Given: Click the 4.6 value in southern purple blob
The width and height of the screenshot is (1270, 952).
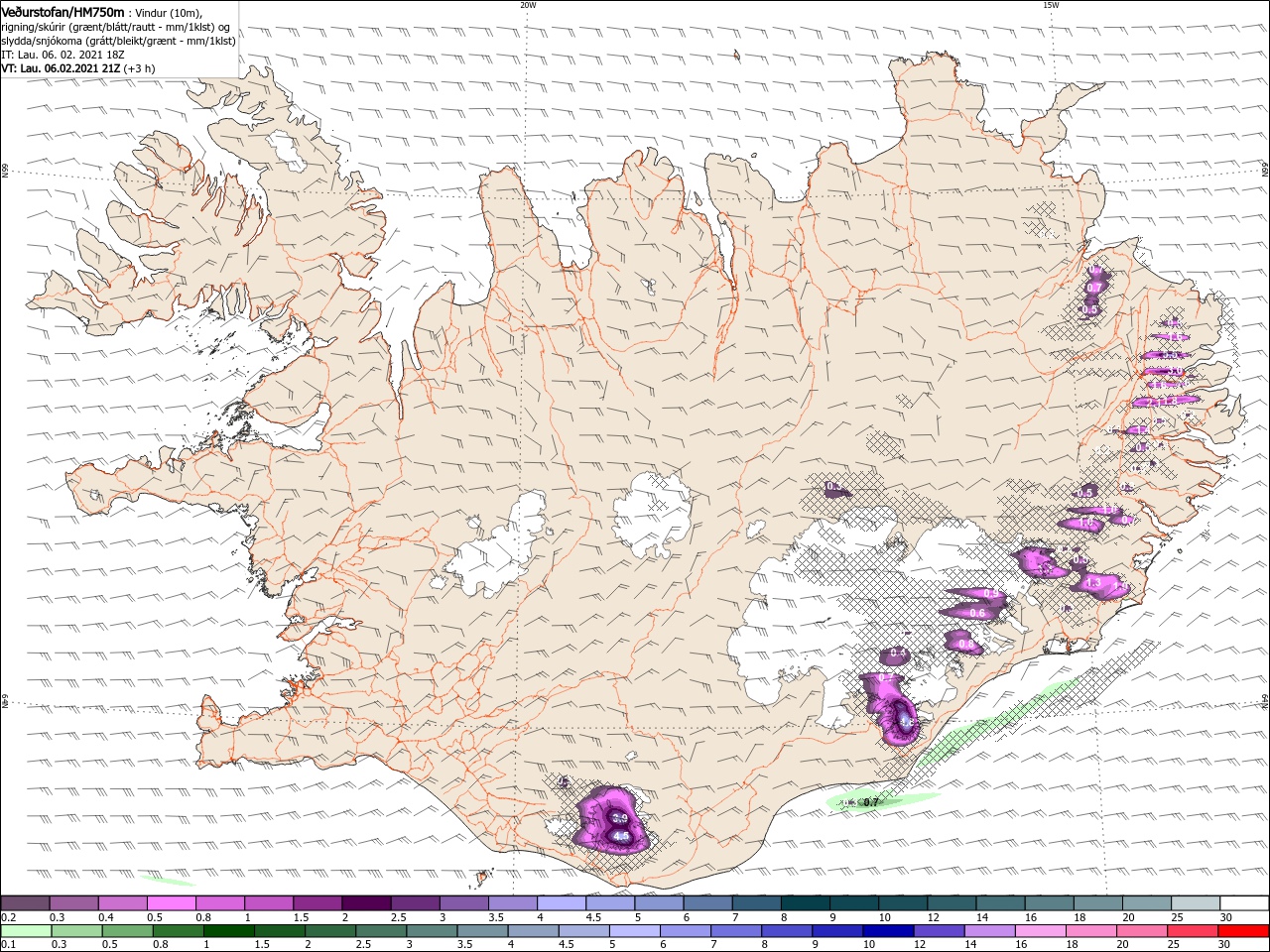Looking at the screenshot, I should coord(622,836).
